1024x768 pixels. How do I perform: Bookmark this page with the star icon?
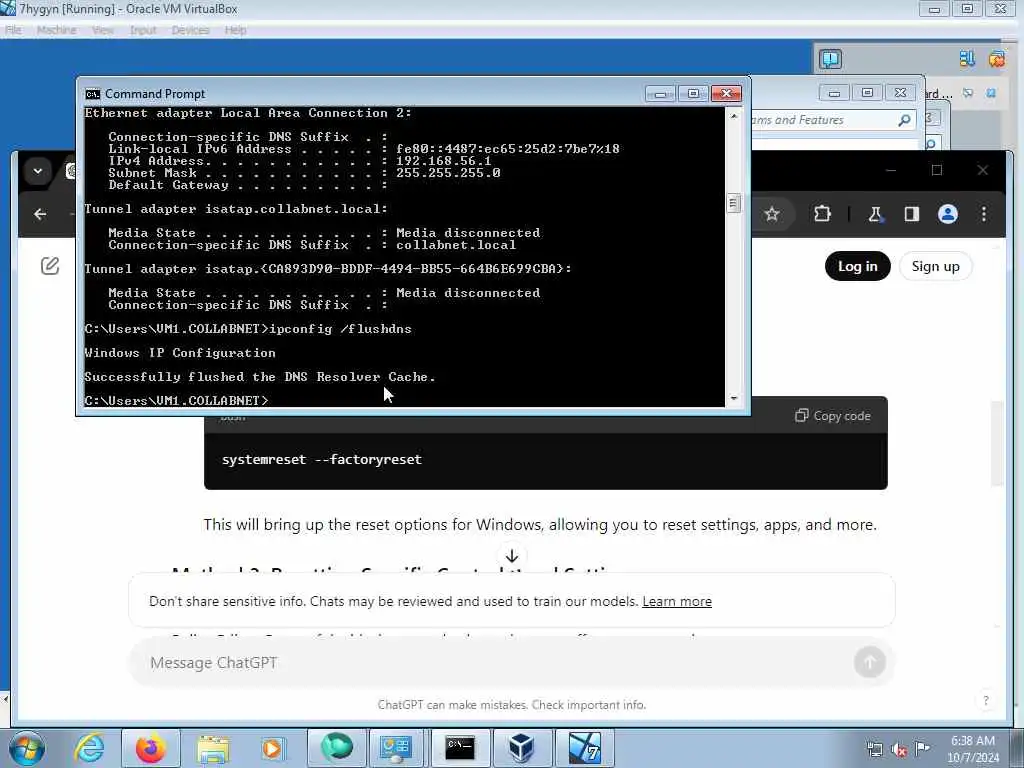point(772,214)
